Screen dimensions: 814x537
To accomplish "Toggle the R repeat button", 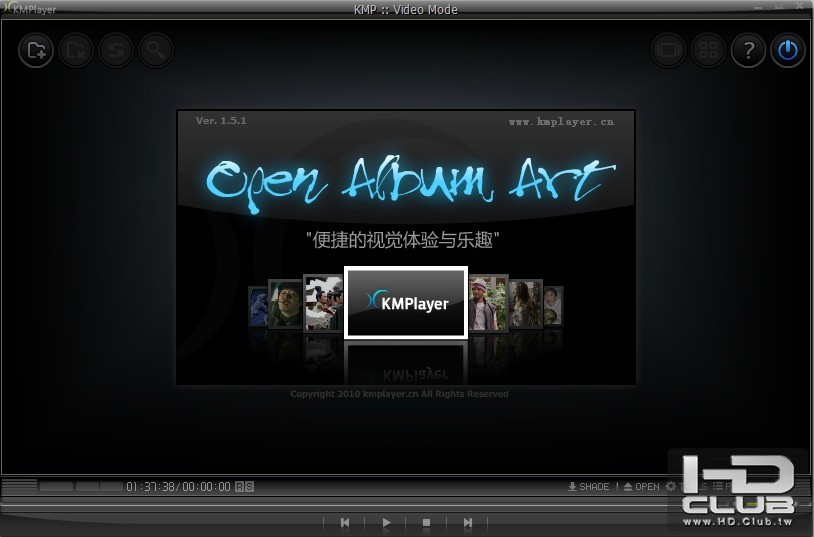I will pyautogui.click(x=239, y=487).
